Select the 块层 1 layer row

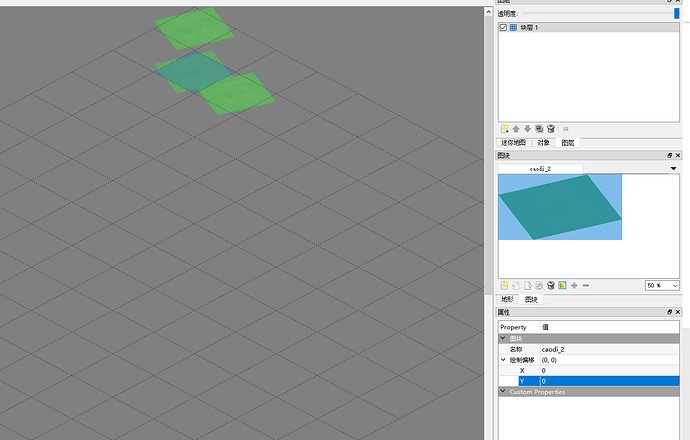click(x=589, y=27)
